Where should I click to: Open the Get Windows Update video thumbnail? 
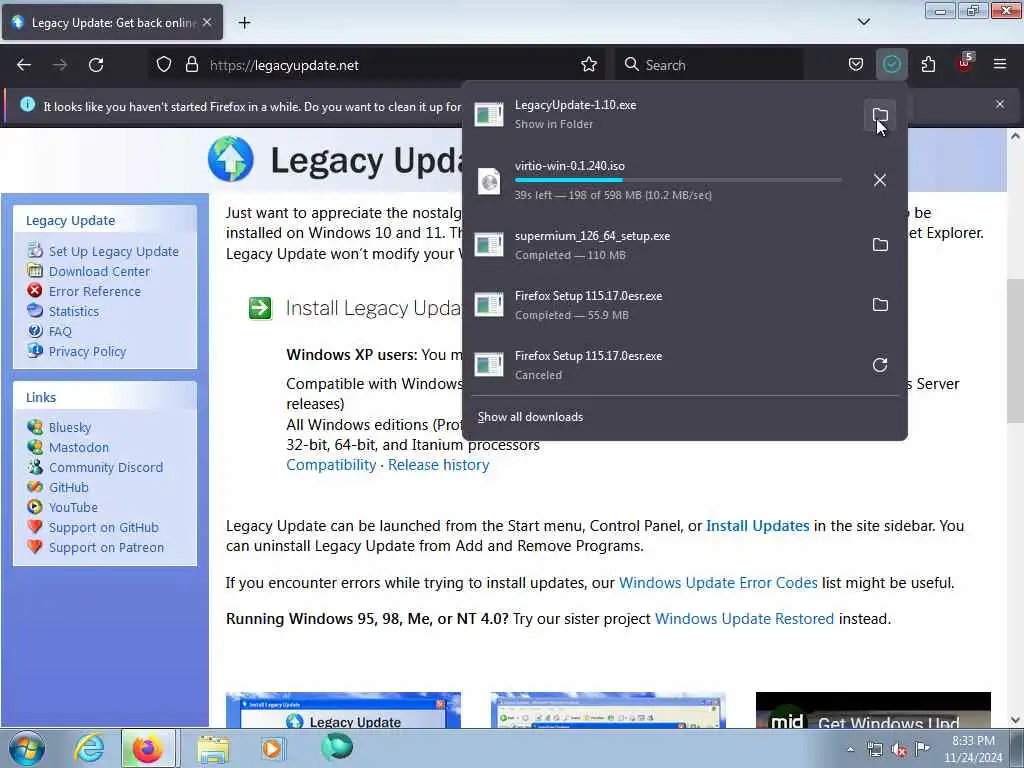(873, 710)
